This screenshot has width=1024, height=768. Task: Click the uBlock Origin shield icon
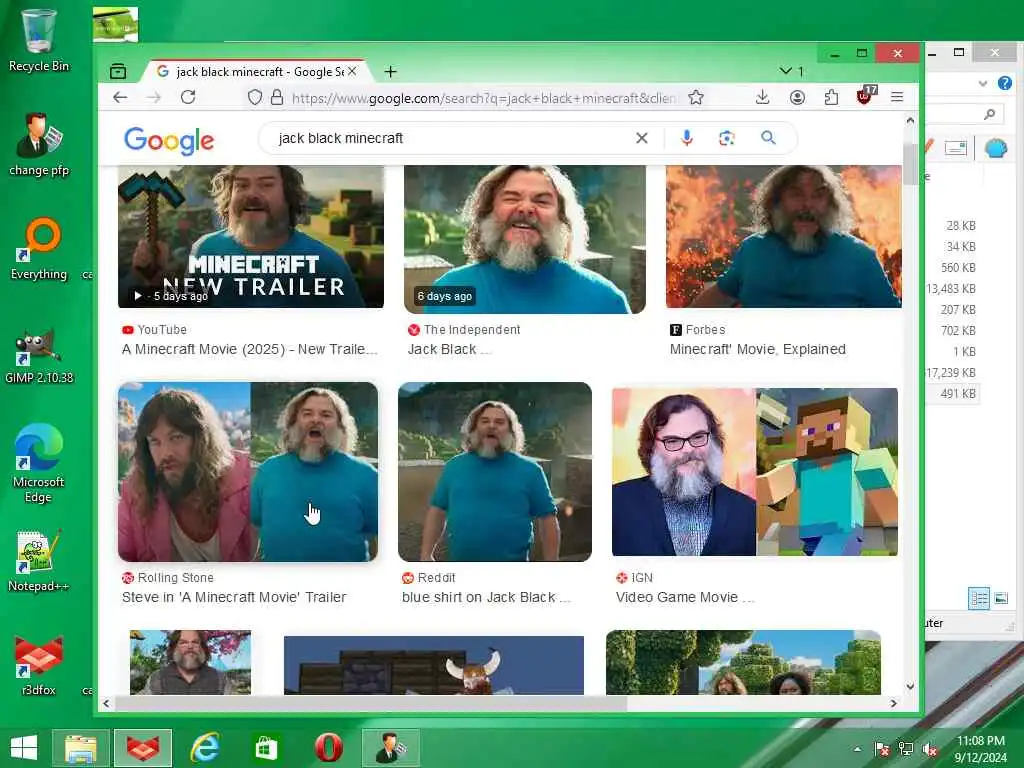point(865,96)
